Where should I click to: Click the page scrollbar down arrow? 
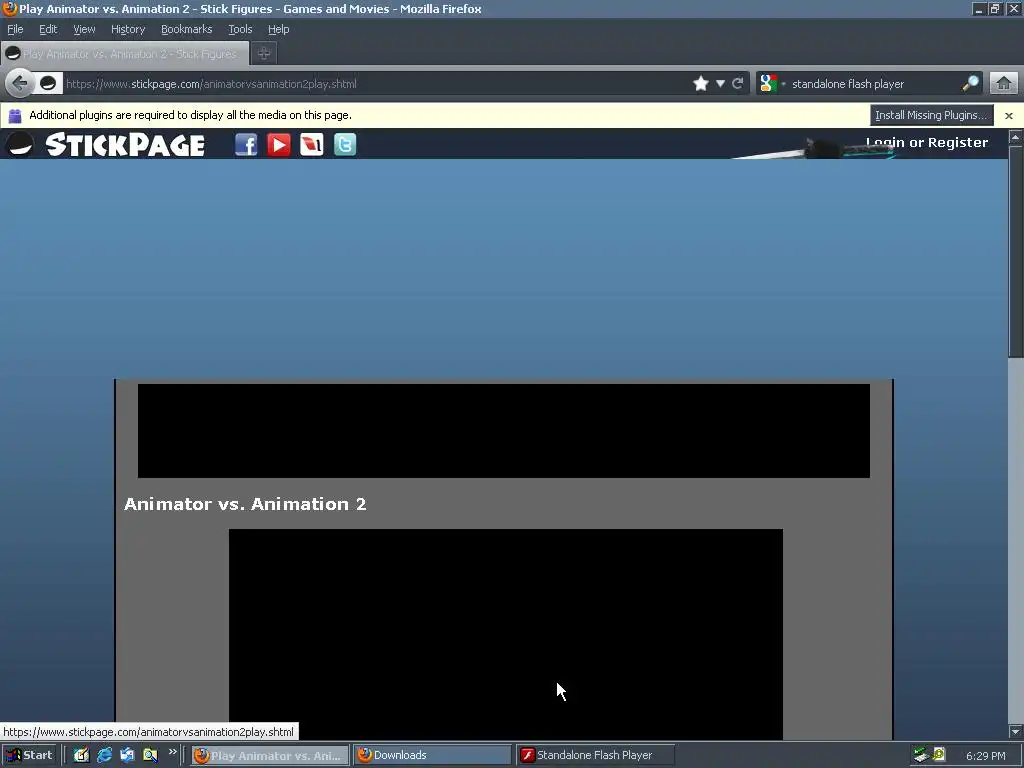pos(1015,732)
